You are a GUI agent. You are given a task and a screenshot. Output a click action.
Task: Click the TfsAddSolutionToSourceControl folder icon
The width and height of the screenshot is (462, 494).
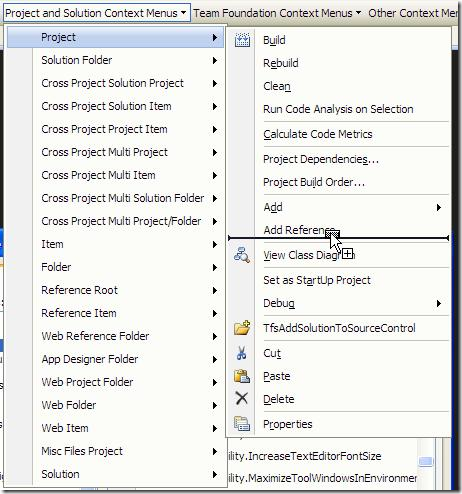point(242,328)
